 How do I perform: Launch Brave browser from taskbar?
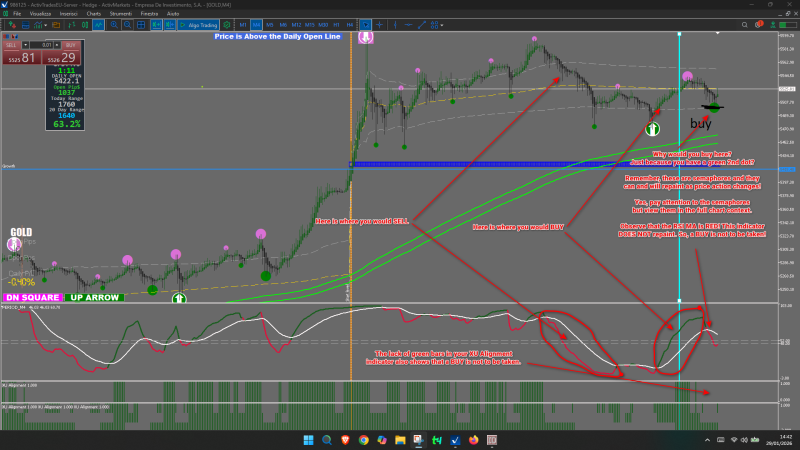345,440
